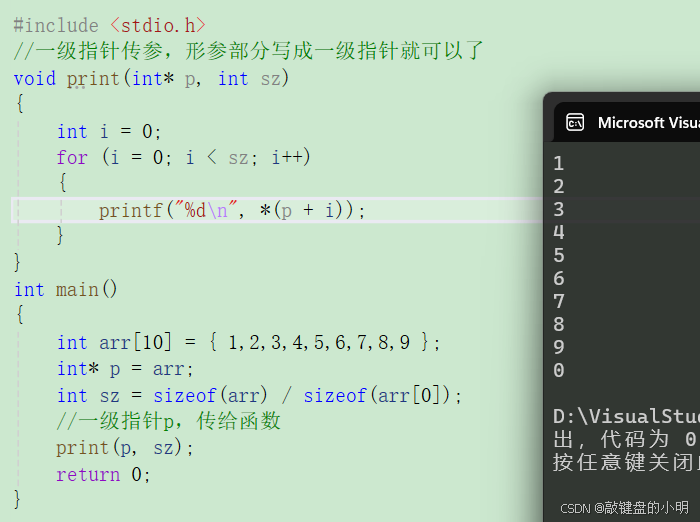
Task: Click the 'int i = 0;' line
Action: click(109, 131)
